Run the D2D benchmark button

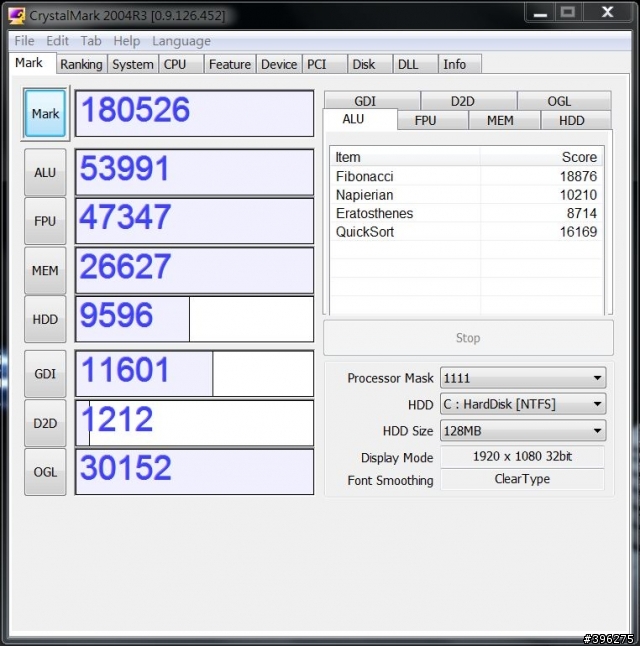coord(45,423)
